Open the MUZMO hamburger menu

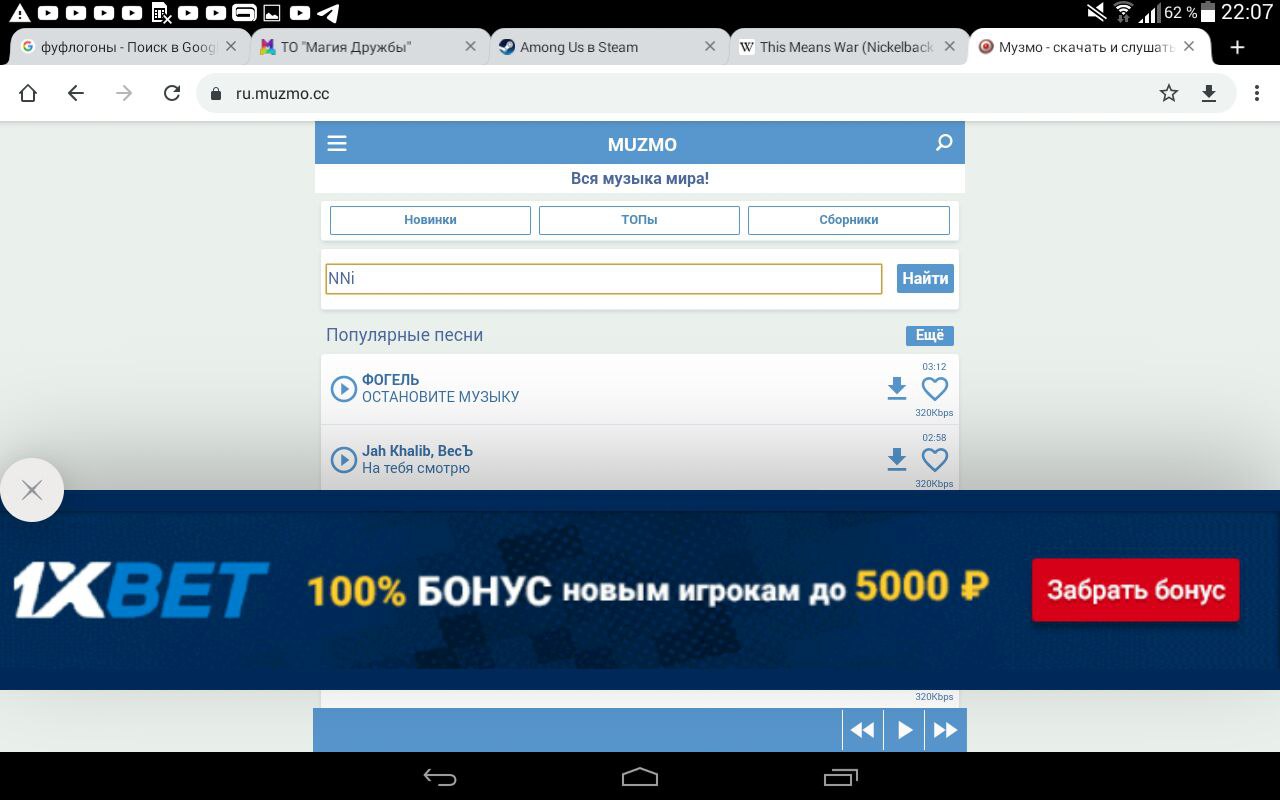coord(337,144)
